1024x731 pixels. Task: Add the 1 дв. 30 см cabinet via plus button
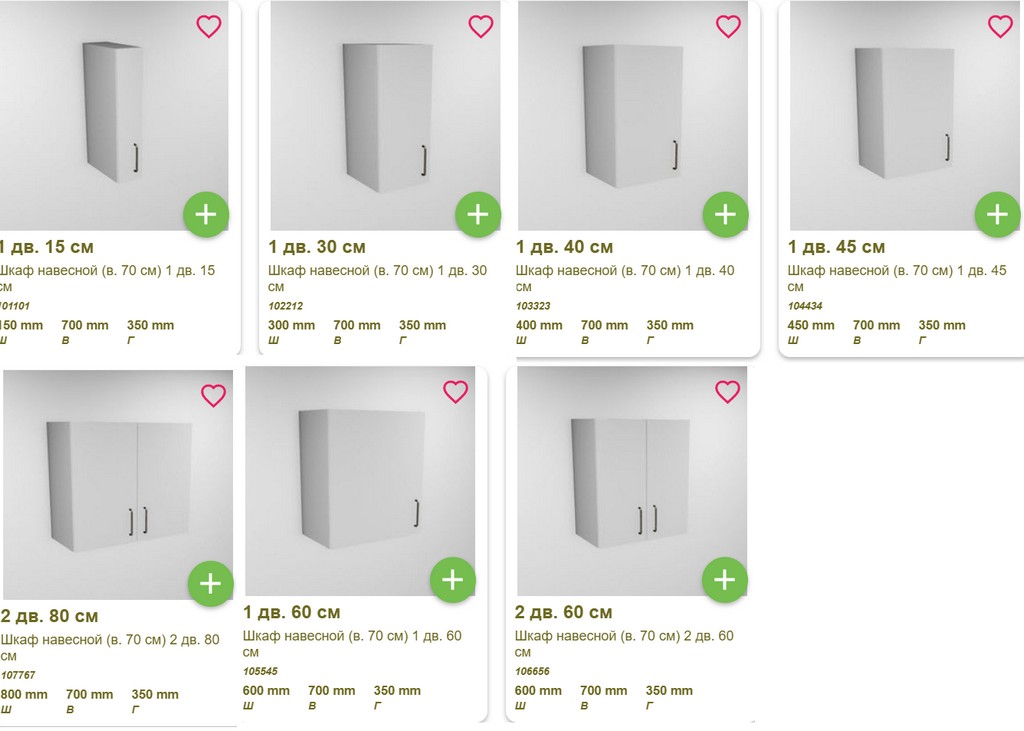(478, 214)
